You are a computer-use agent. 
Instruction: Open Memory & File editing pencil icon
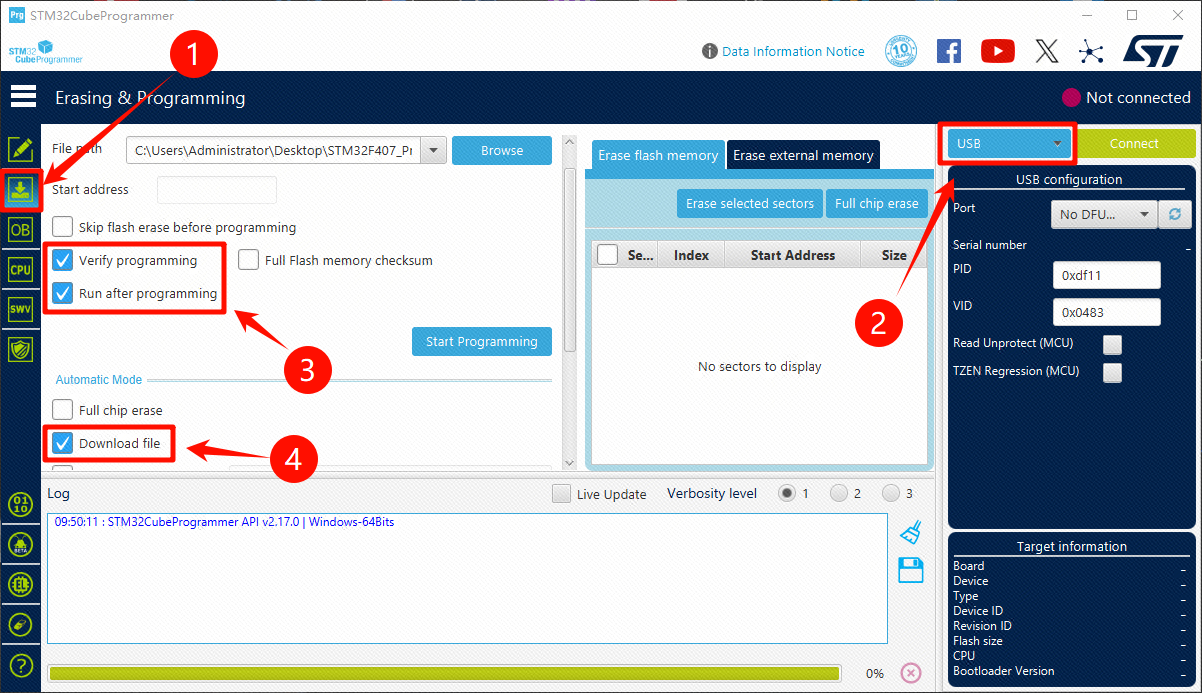[x=20, y=150]
